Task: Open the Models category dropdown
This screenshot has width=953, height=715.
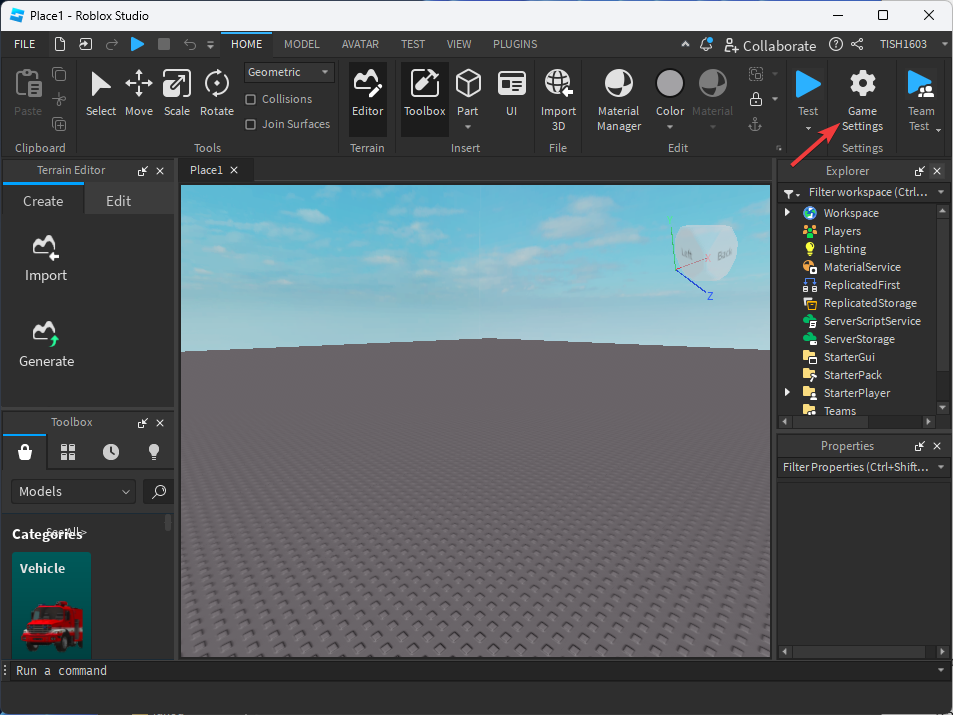Action: (73, 491)
